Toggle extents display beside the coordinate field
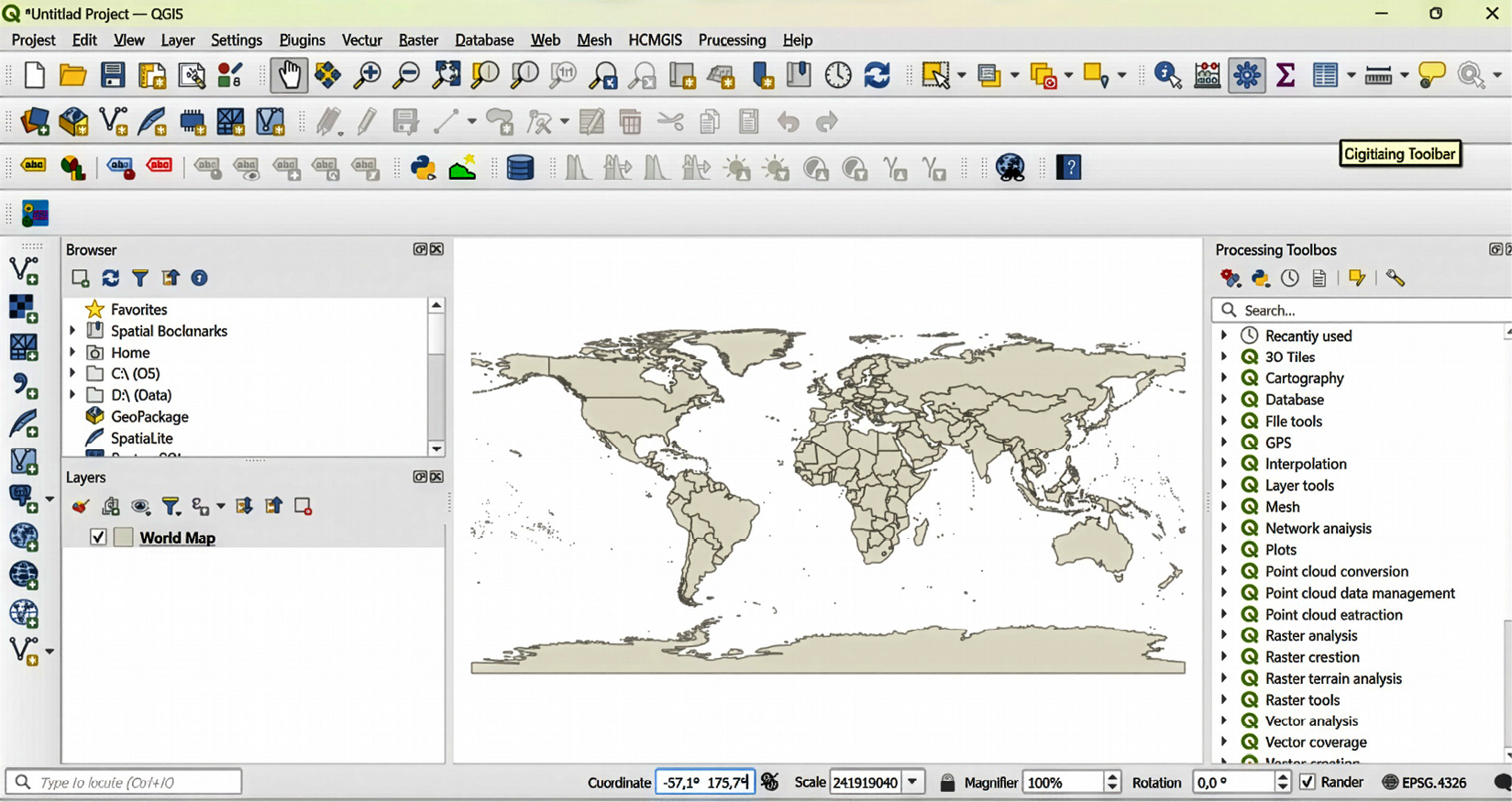Screen dimensions: 1512x802 coord(770,782)
